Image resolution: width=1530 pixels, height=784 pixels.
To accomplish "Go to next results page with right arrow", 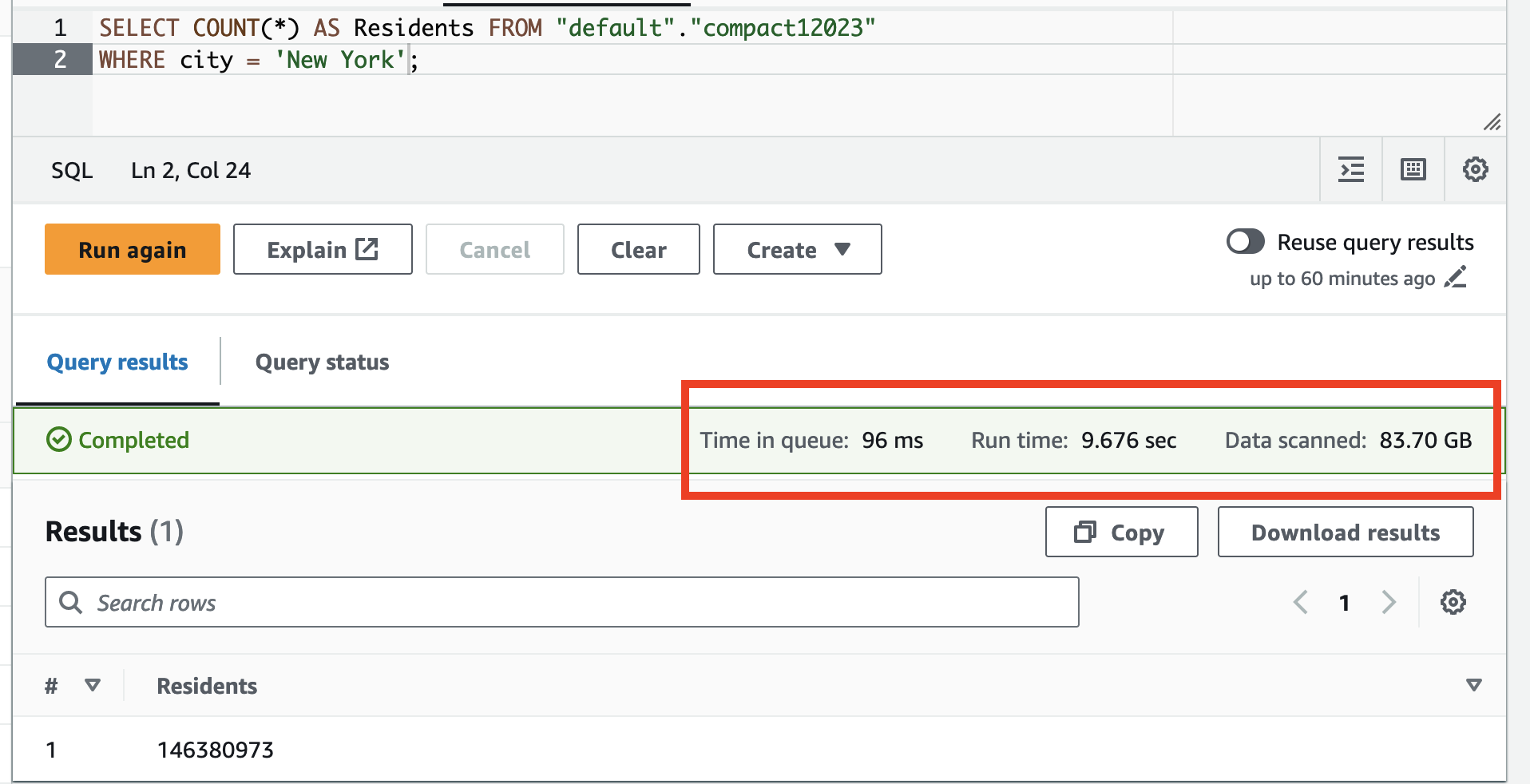I will 1389,602.
